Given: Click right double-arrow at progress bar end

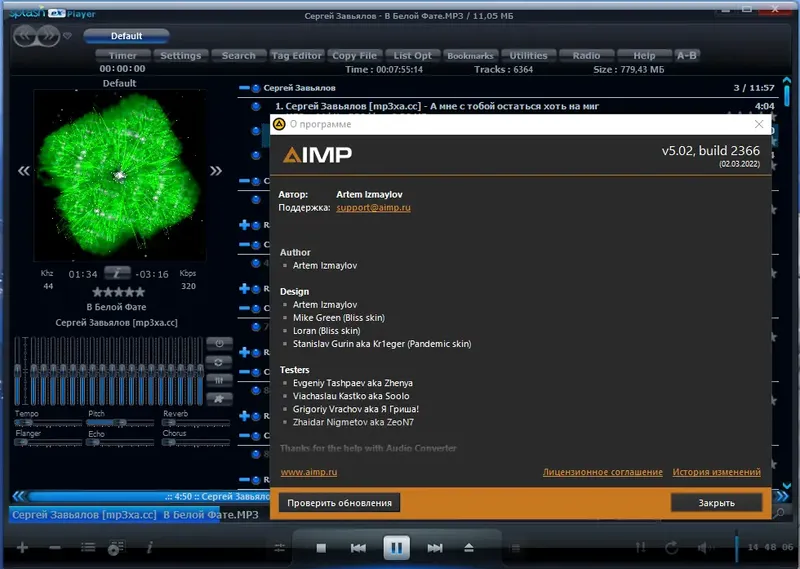Looking at the screenshot, I should pyautogui.click(x=782, y=496).
